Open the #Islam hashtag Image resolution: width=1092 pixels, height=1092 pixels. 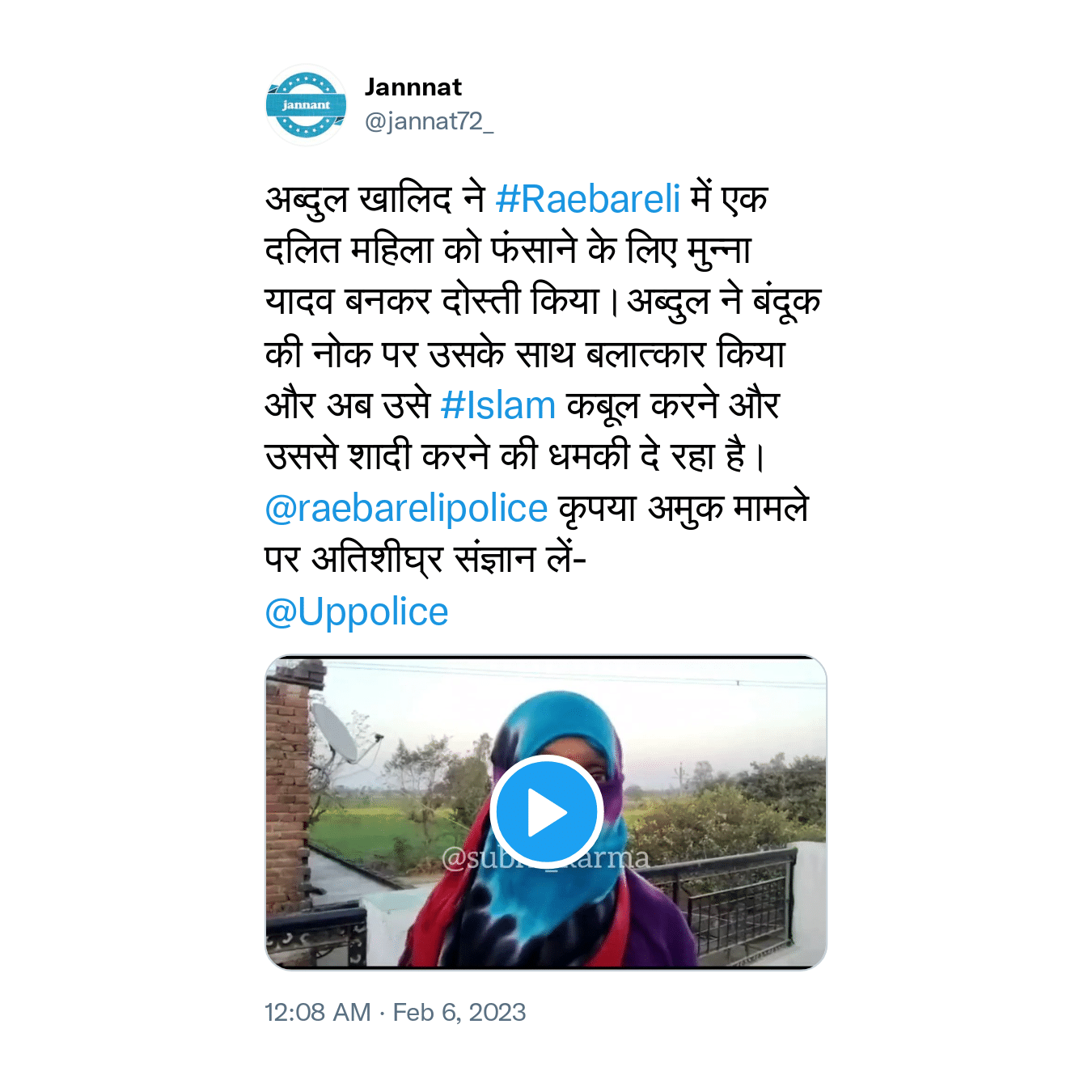498,405
